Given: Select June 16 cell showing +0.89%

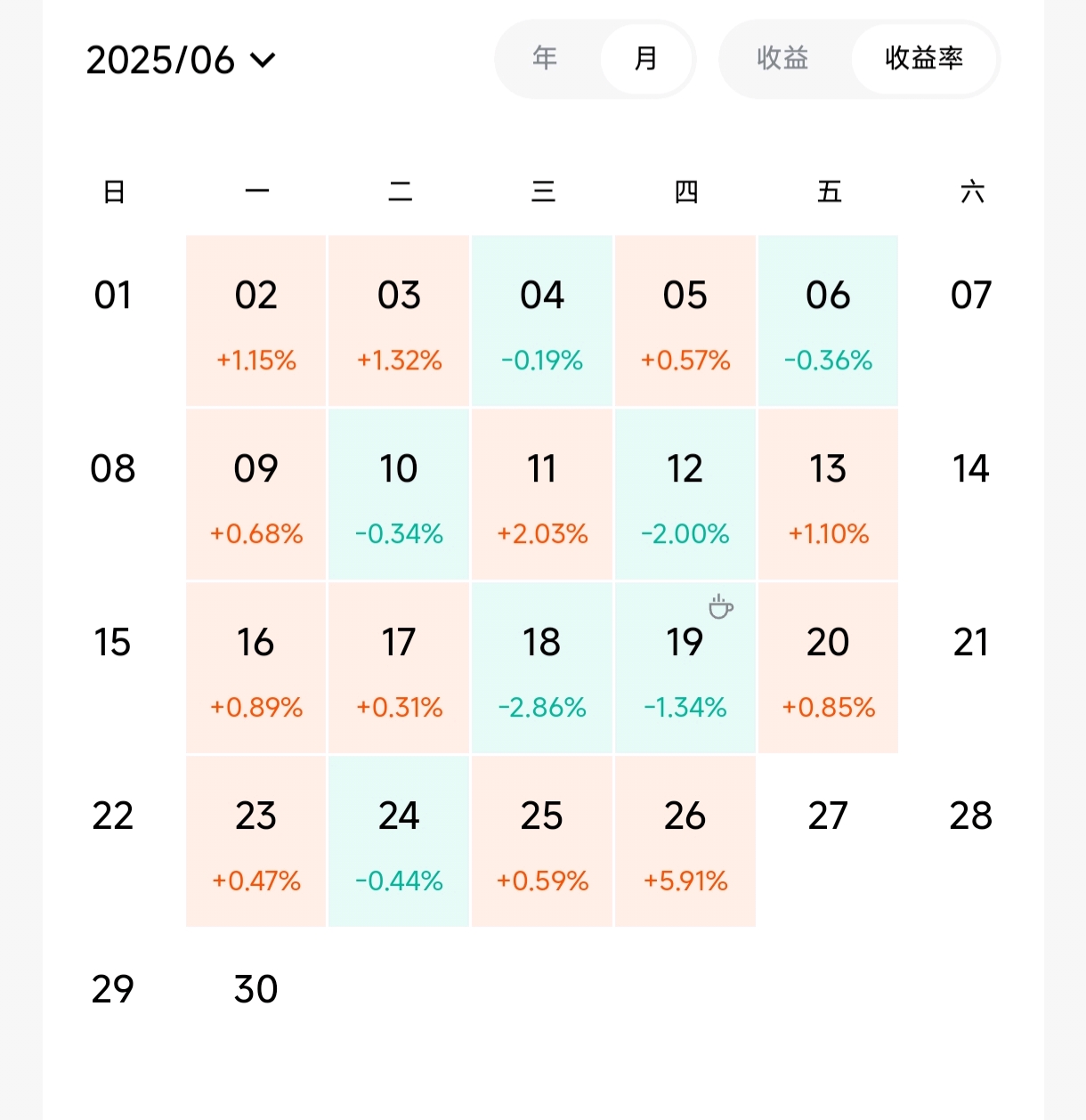Looking at the screenshot, I should (256, 668).
